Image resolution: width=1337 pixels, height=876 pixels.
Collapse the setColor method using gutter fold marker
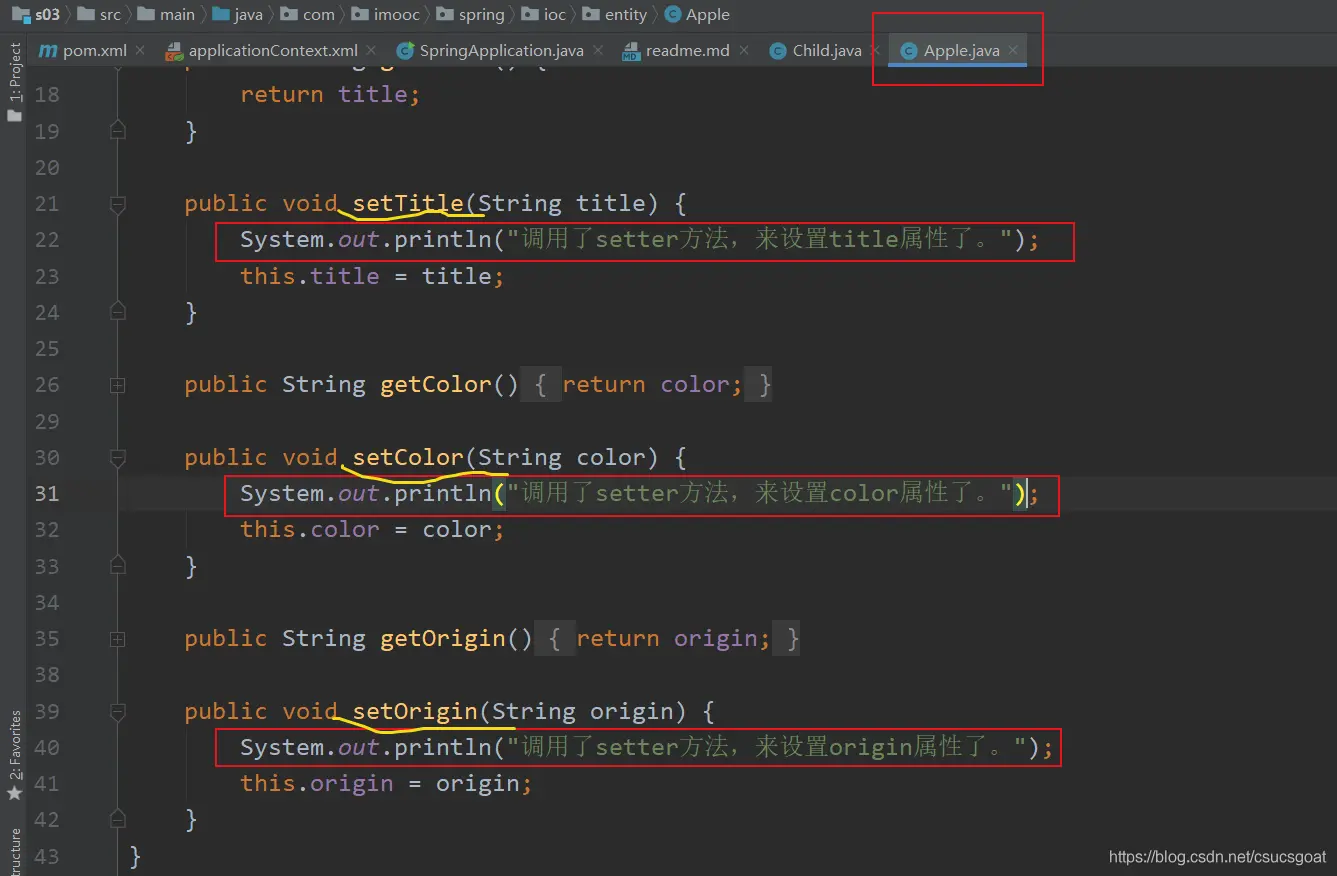(118, 458)
